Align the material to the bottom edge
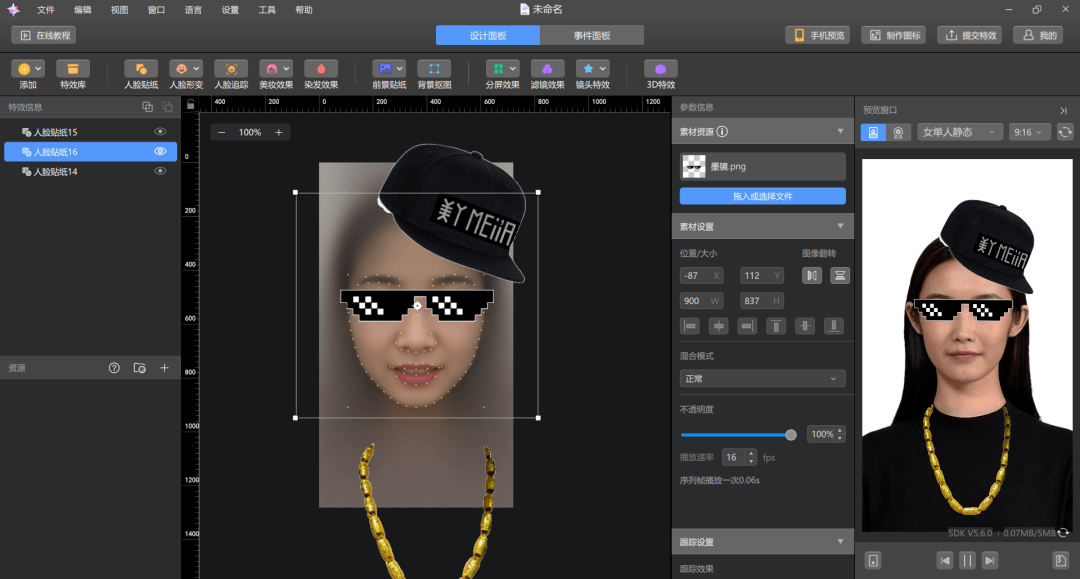The image size is (1080, 579). click(x=834, y=326)
